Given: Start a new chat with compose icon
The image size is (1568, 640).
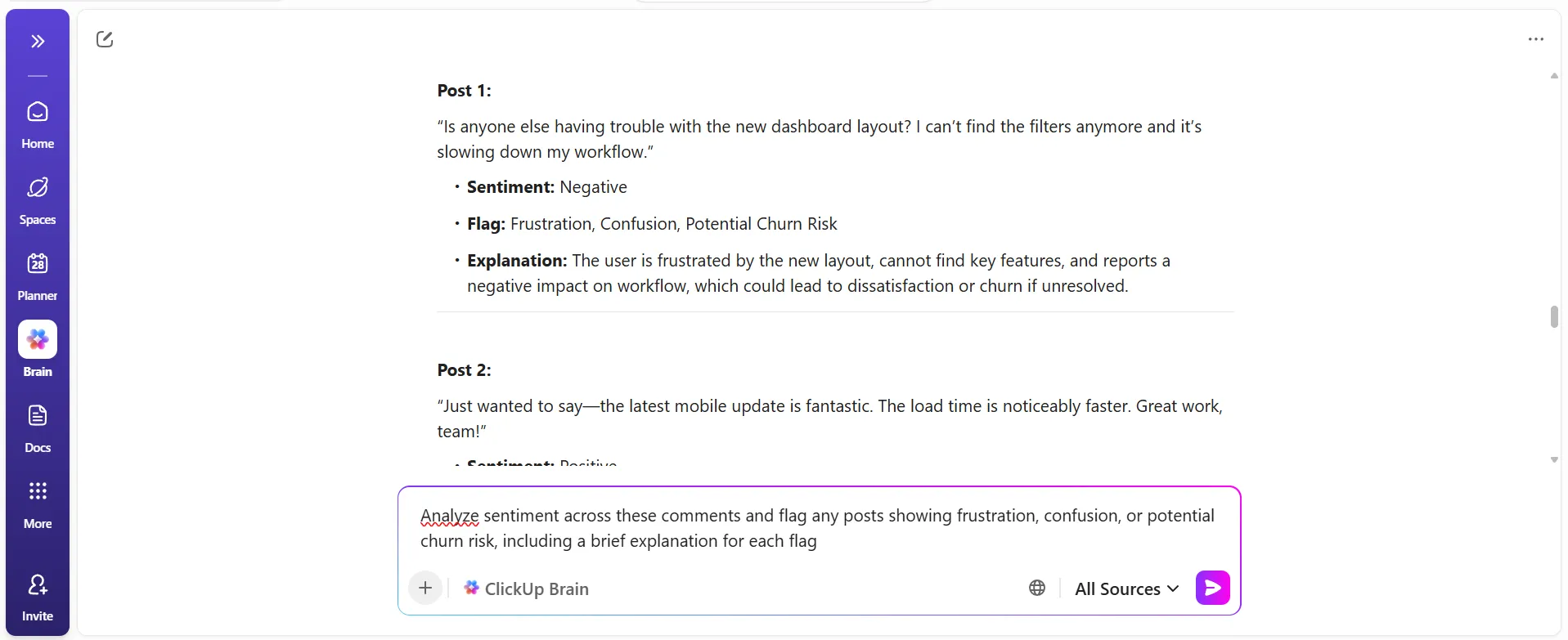Looking at the screenshot, I should (105, 39).
